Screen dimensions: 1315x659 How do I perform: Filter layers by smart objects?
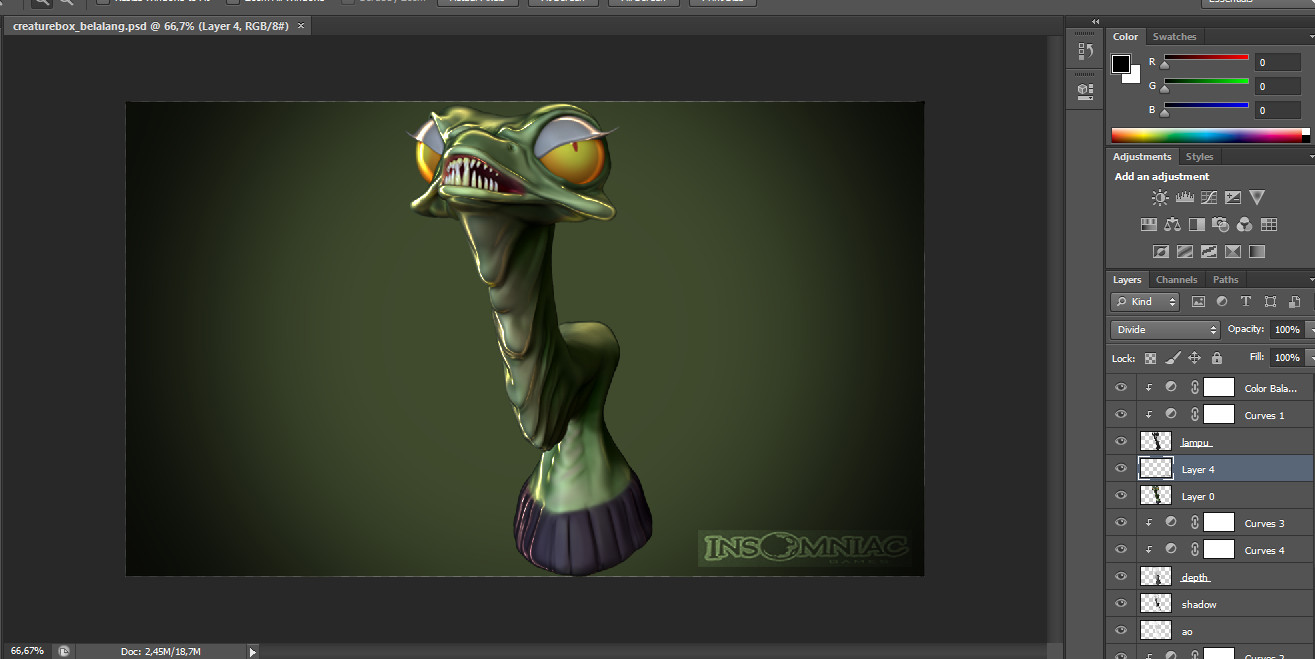[x=1294, y=302]
